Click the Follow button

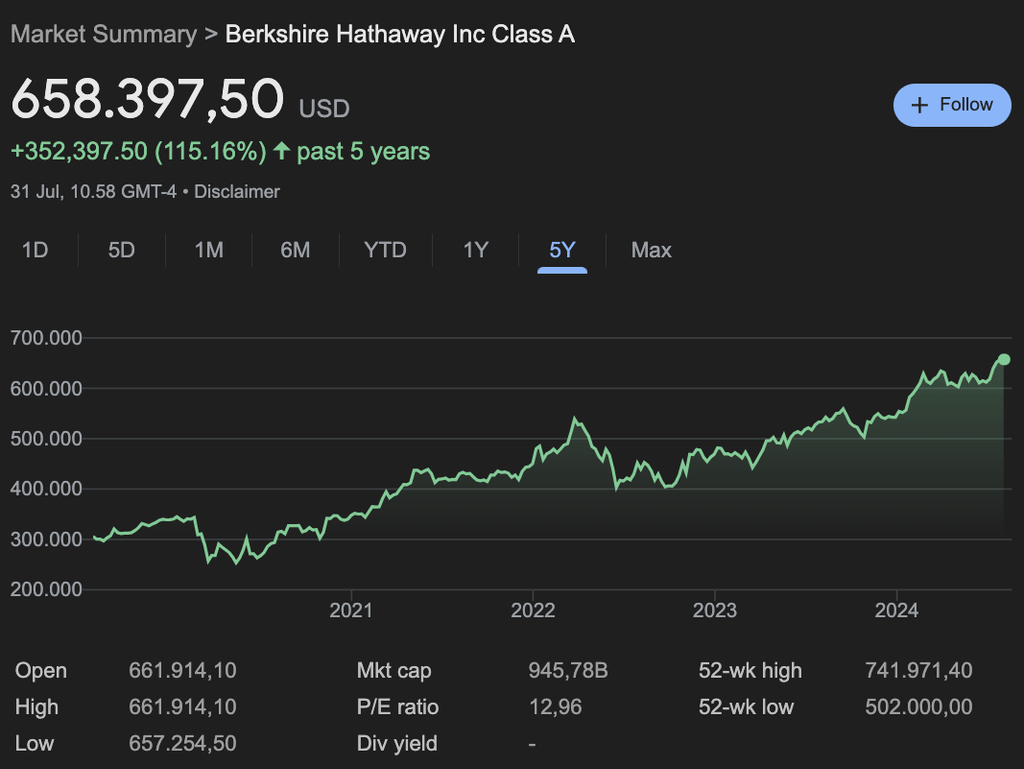(951, 105)
